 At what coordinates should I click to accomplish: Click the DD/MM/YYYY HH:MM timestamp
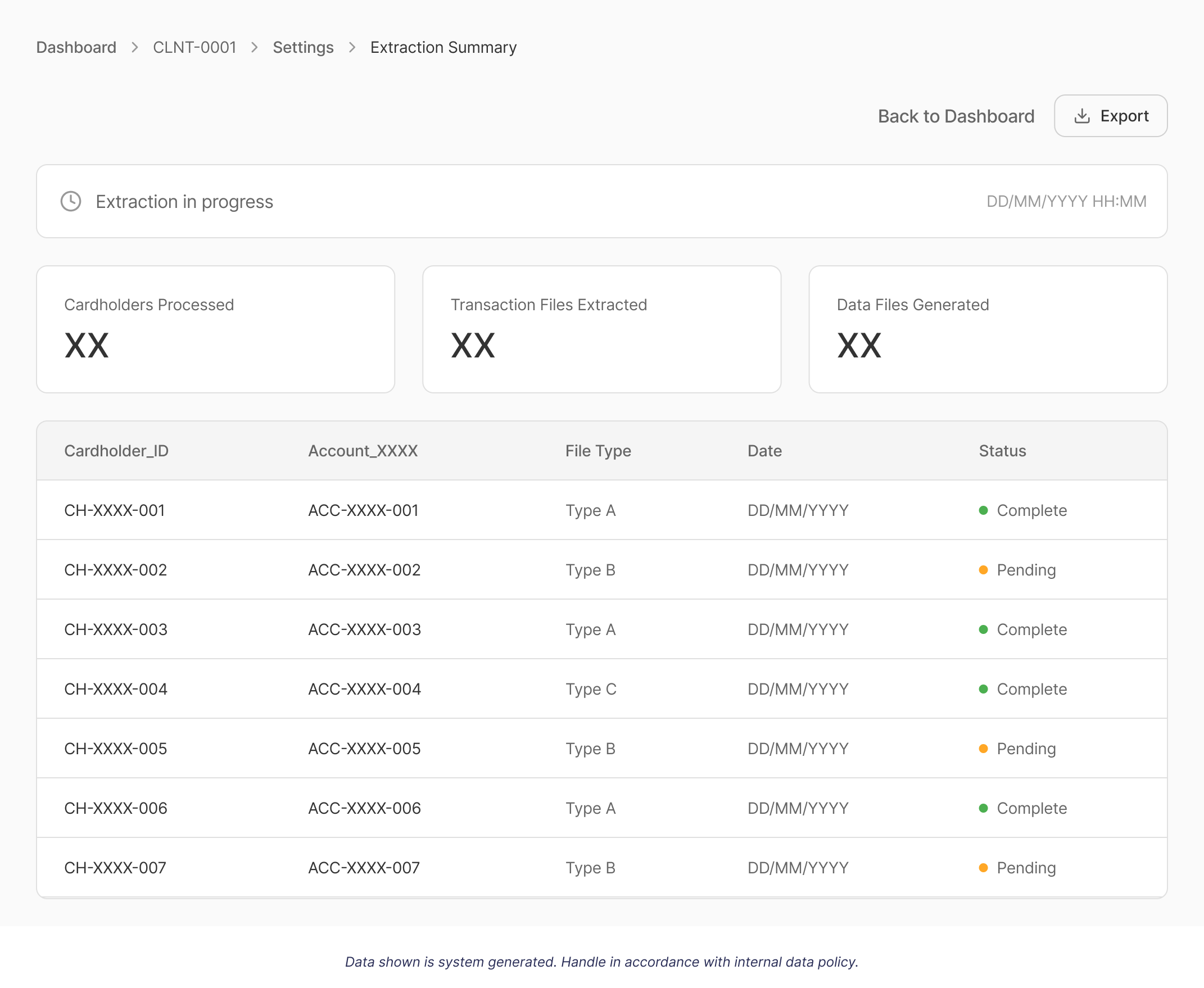(x=1066, y=201)
